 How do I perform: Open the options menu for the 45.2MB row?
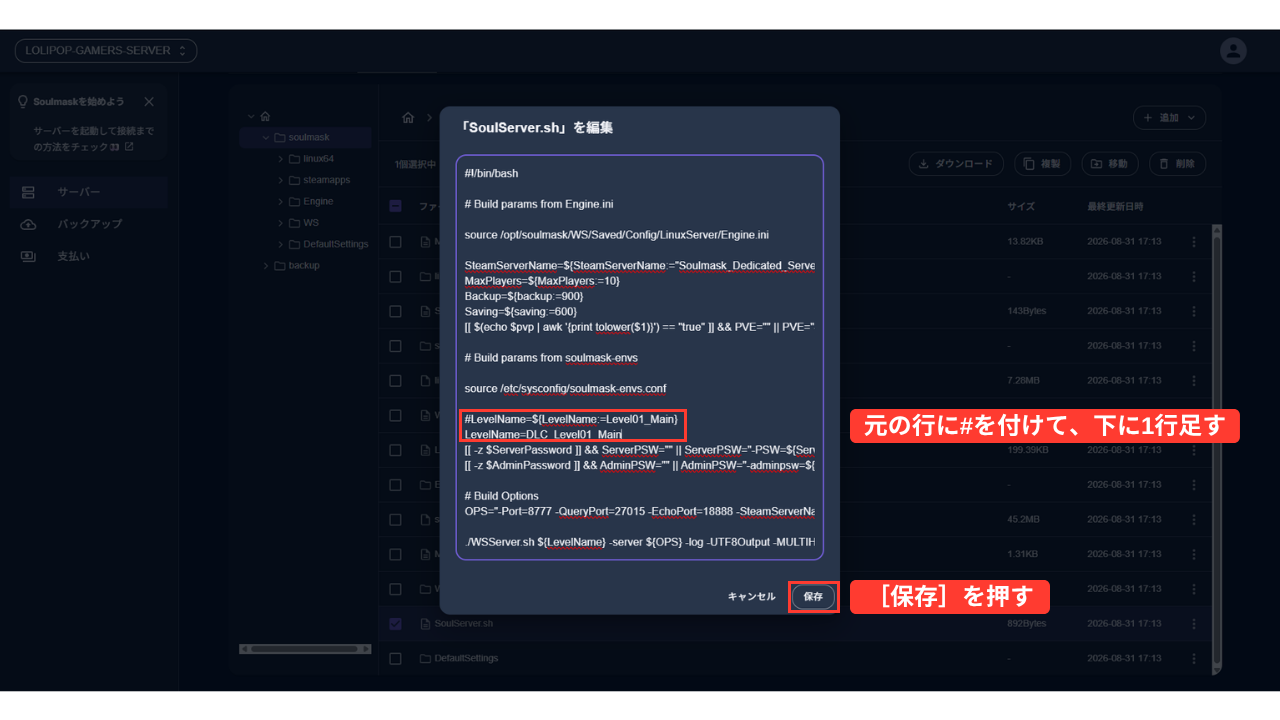click(1193, 520)
